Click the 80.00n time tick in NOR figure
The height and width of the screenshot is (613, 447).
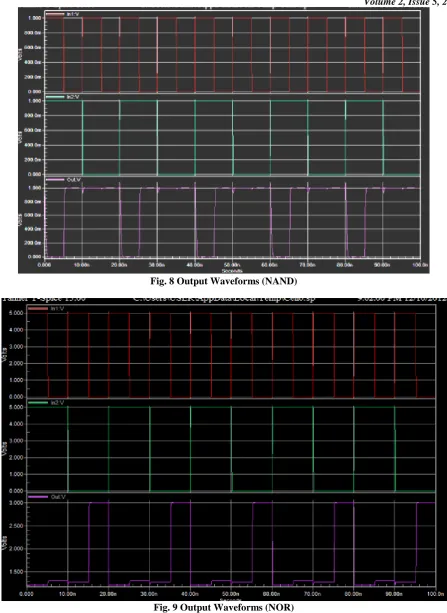[x=353, y=593]
